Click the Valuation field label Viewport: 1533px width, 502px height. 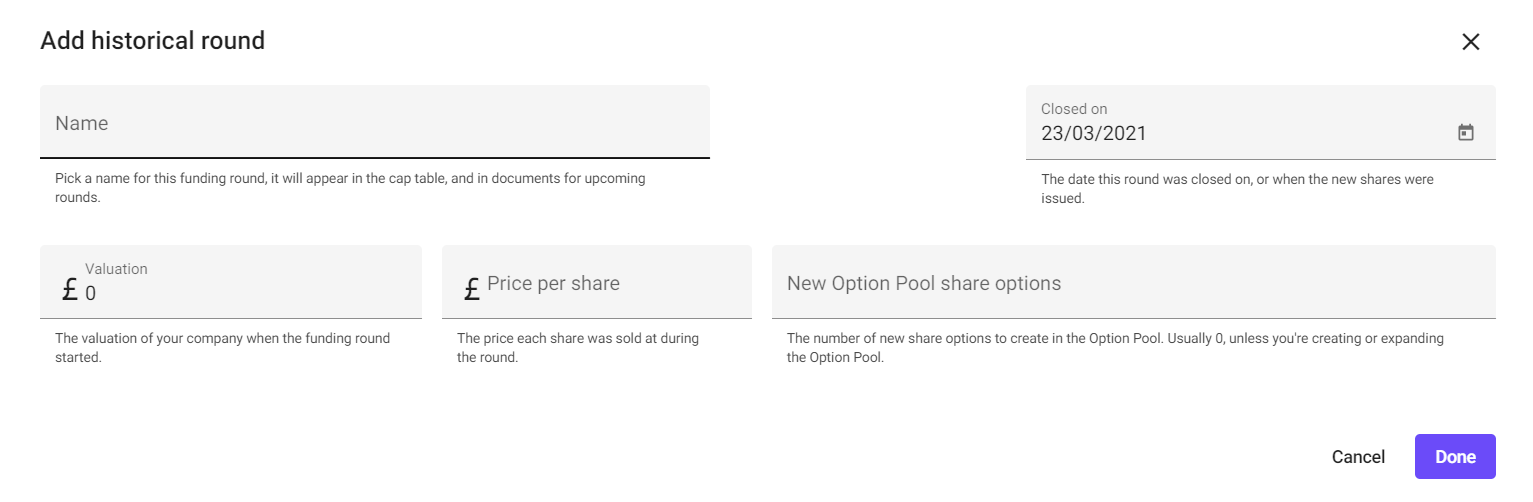[x=116, y=269]
